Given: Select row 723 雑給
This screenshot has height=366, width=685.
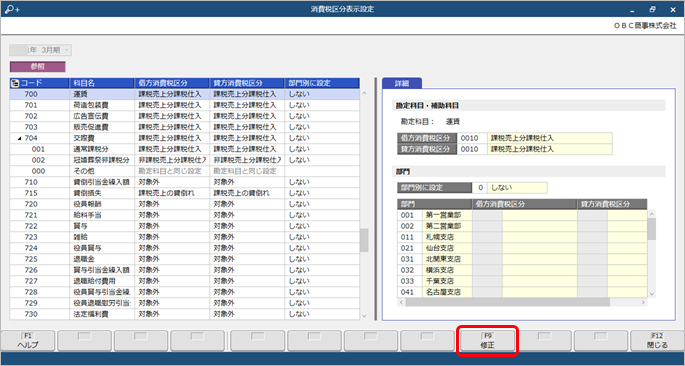Looking at the screenshot, I should (x=185, y=237).
